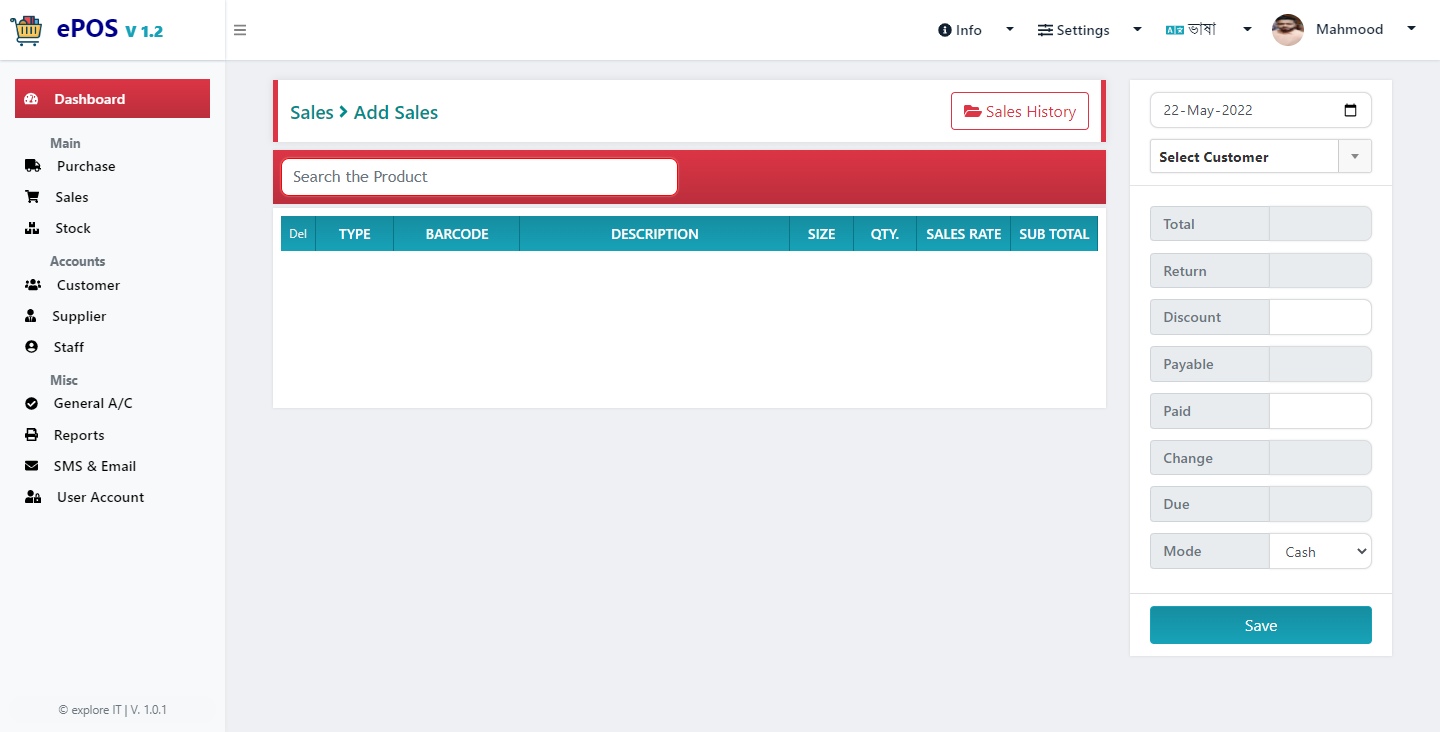
Task: Open the payment Mode Cash dropdown
Action: 1321,551
